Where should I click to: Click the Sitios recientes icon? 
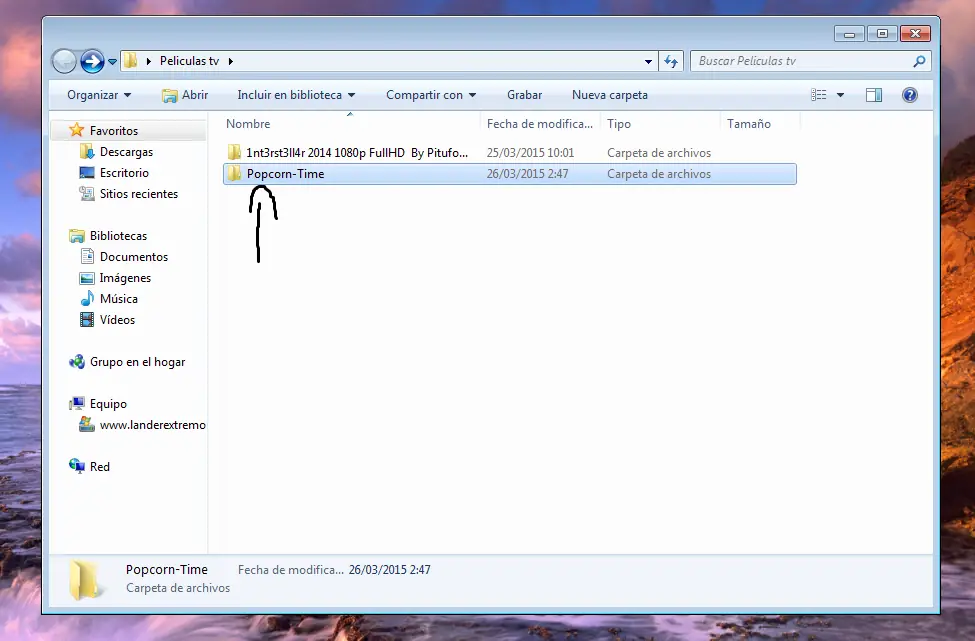[86, 193]
